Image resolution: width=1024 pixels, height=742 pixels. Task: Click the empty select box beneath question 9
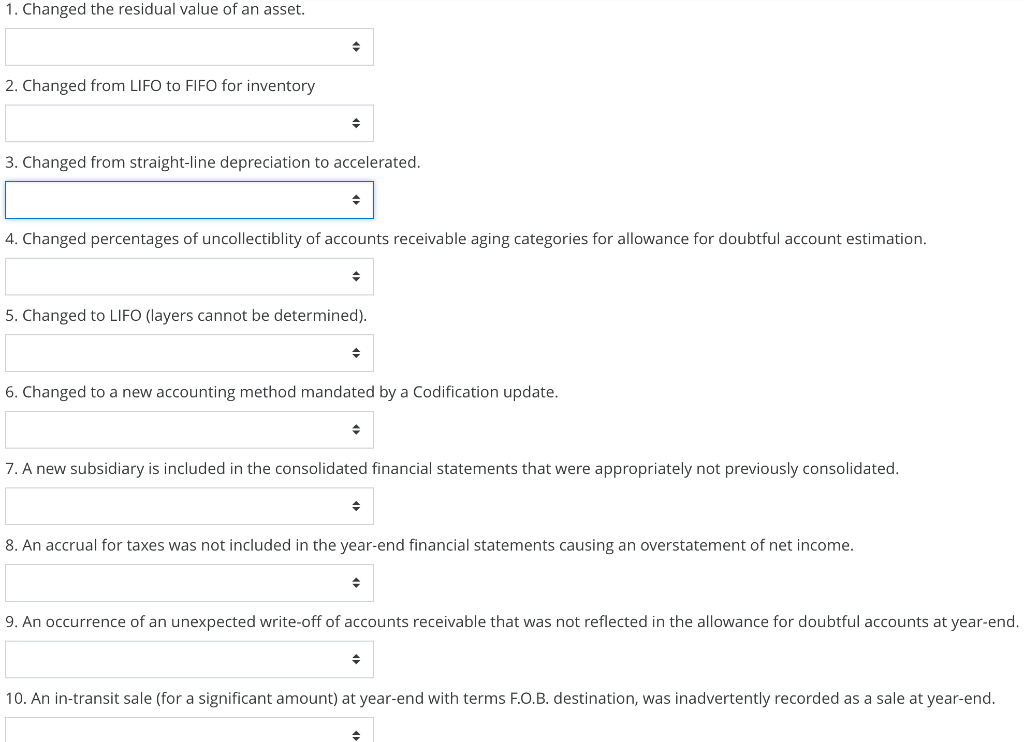point(150,658)
